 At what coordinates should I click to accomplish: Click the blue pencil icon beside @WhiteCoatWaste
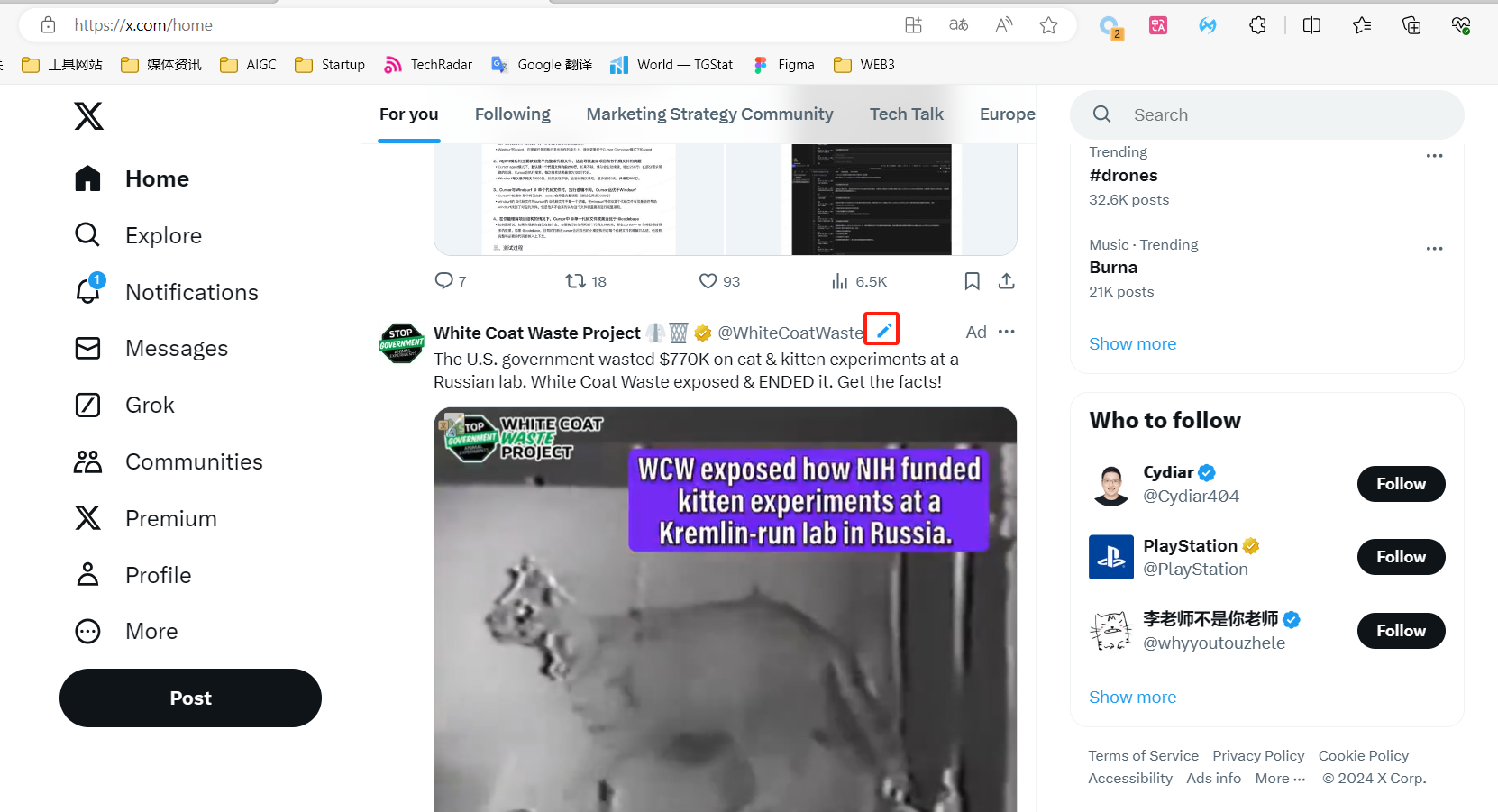[882, 331]
